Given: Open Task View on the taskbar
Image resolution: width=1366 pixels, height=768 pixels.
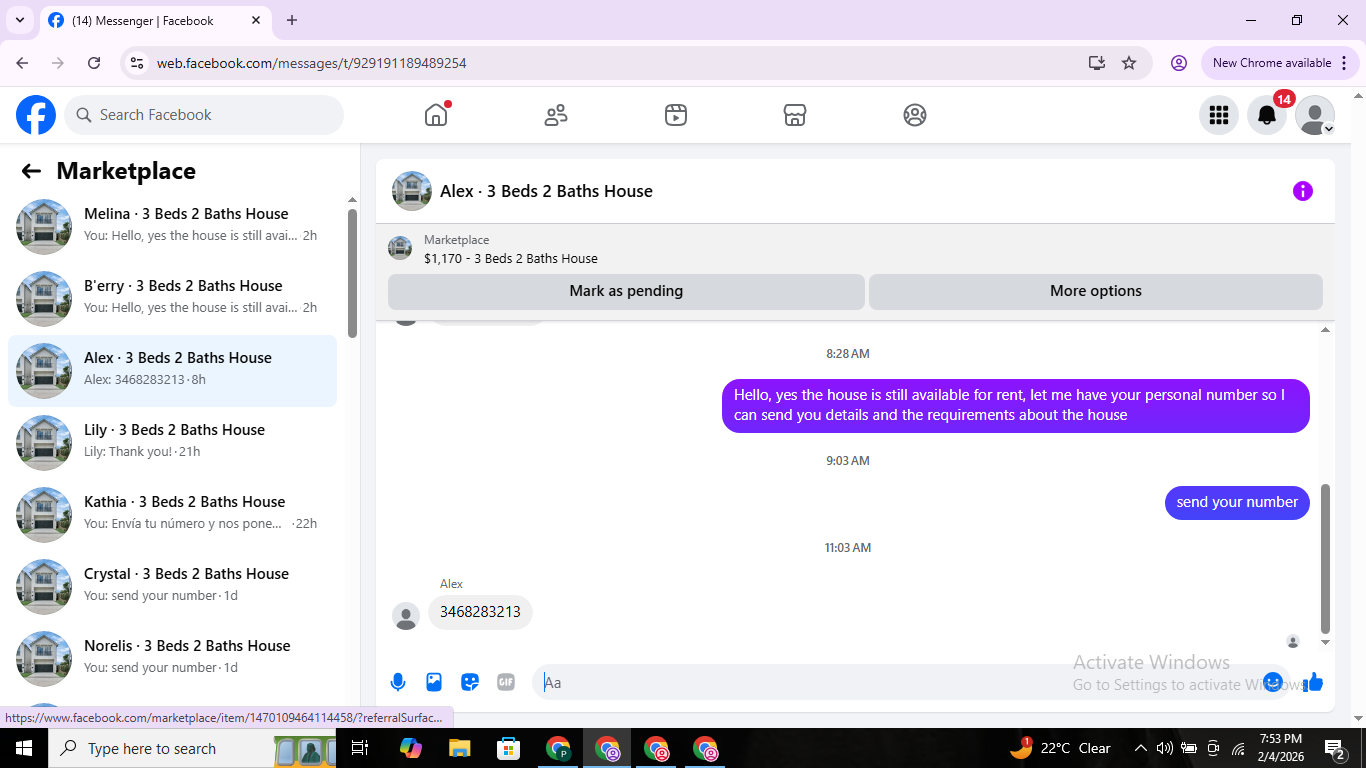Looking at the screenshot, I should click(360, 748).
